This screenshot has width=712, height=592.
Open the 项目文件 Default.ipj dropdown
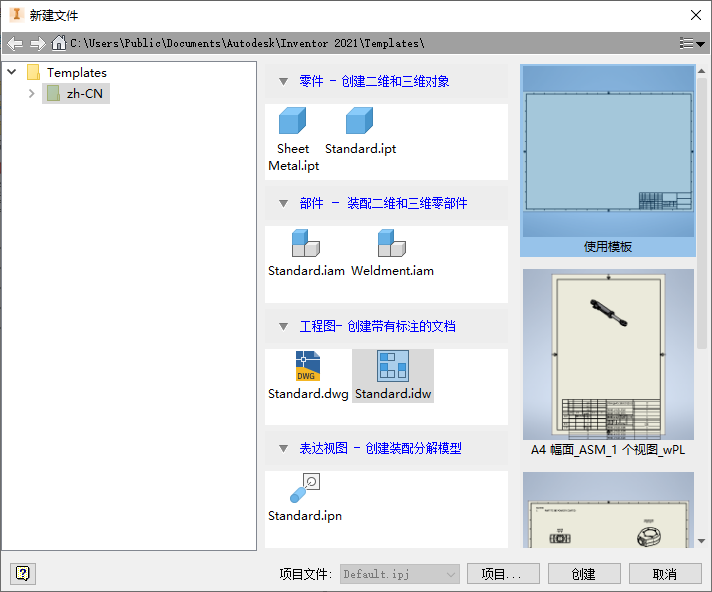[x=400, y=574]
